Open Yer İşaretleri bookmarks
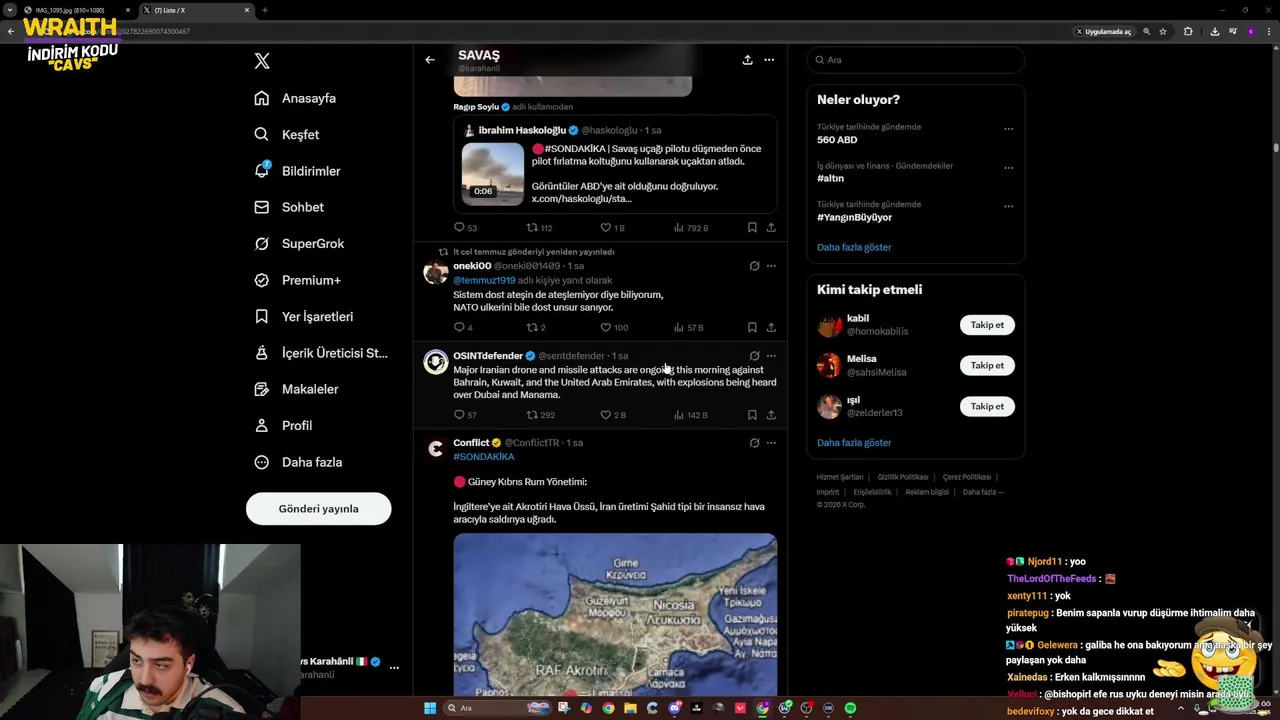This screenshot has width=1280, height=720. point(304,316)
